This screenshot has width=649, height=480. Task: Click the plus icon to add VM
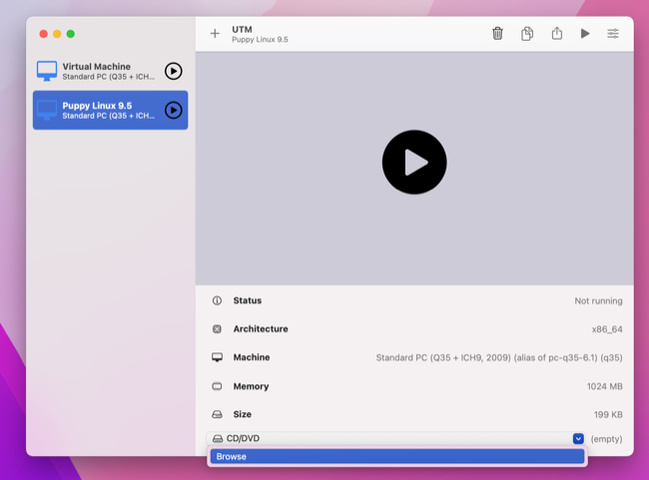[x=215, y=34]
